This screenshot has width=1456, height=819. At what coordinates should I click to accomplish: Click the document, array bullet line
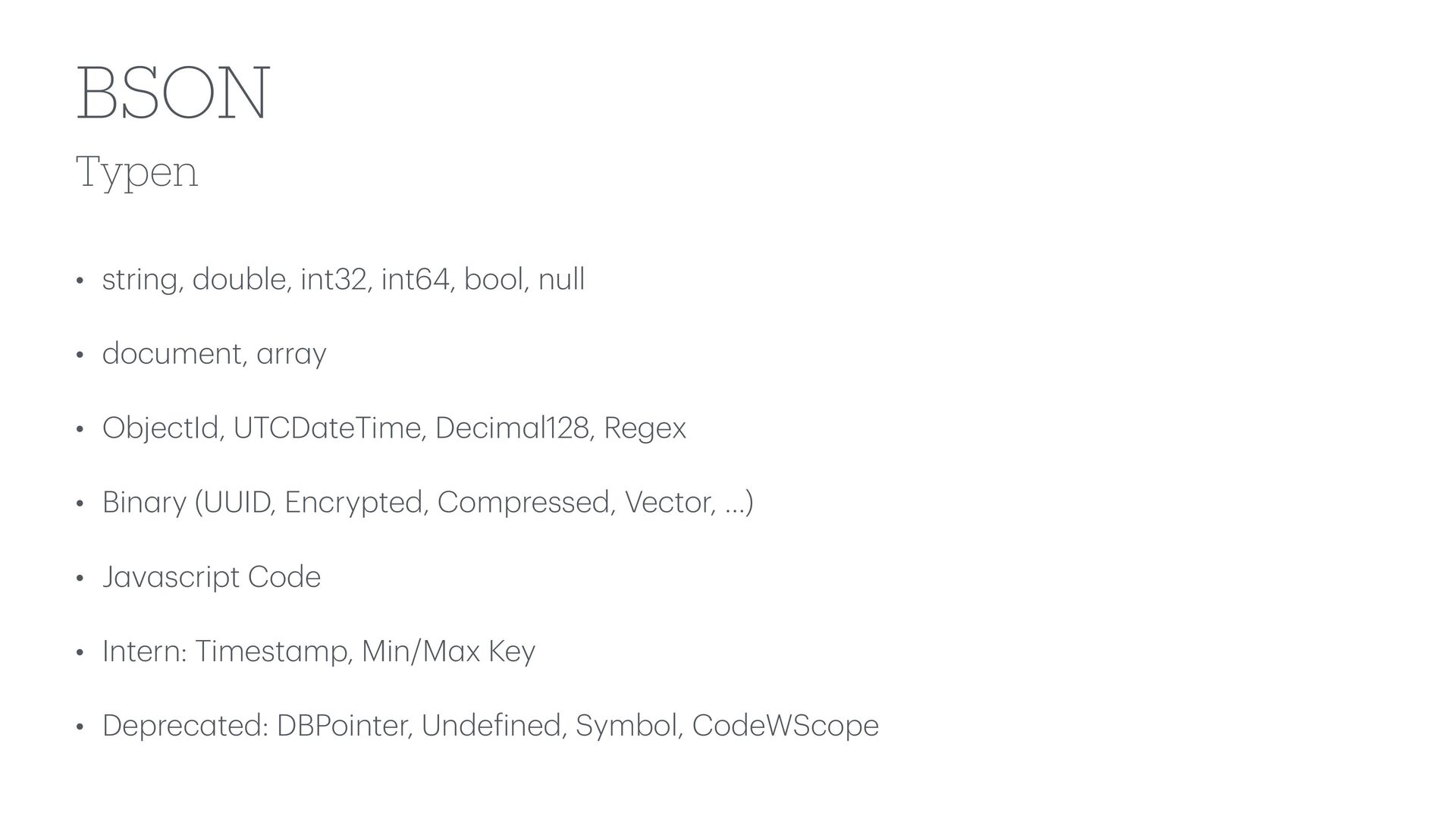tap(215, 354)
